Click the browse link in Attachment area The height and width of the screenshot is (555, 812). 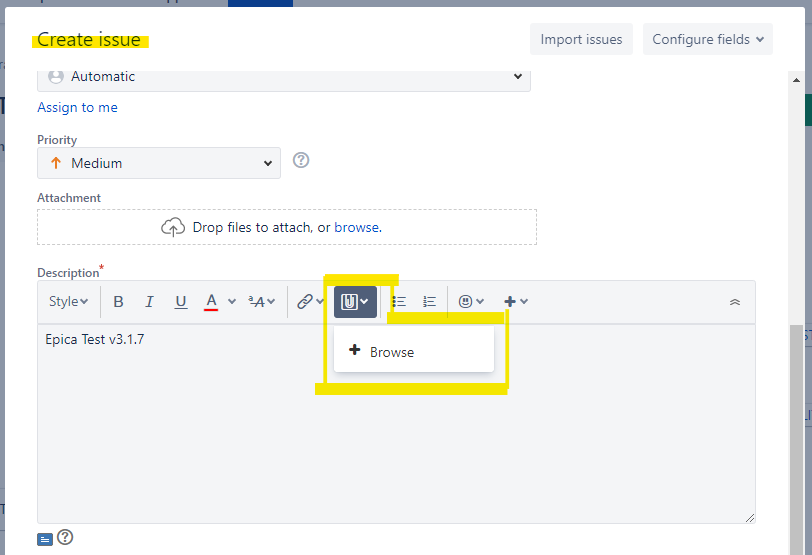click(x=358, y=227)
